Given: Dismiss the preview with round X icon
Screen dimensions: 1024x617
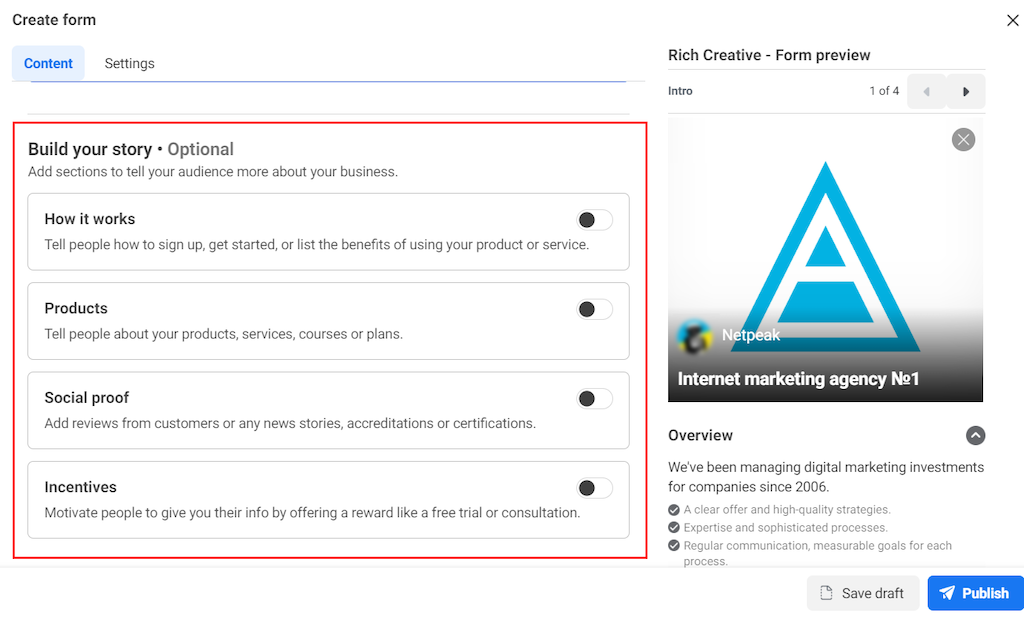Looking at the screenshot, I should 963,140.
